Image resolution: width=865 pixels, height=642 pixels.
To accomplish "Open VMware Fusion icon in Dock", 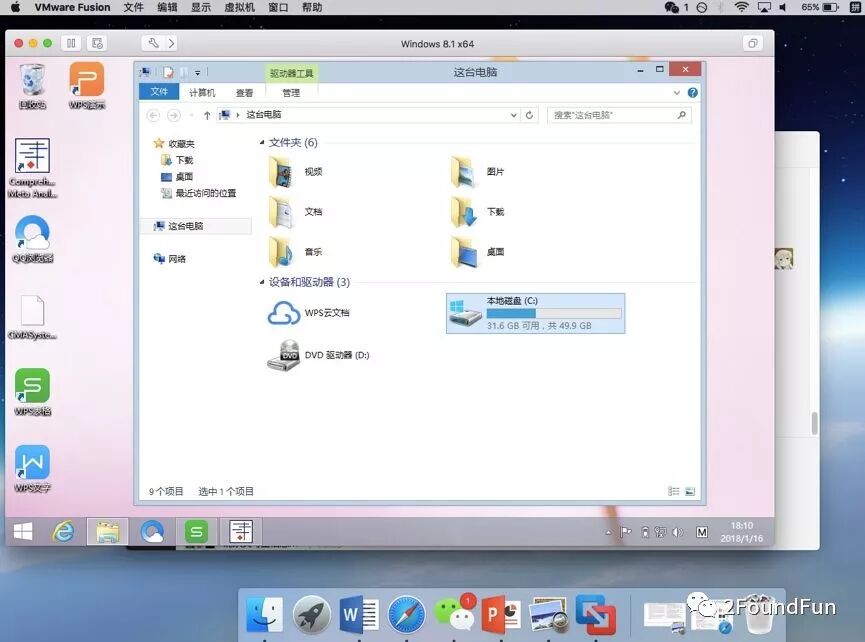I will [x=596, y=614].
